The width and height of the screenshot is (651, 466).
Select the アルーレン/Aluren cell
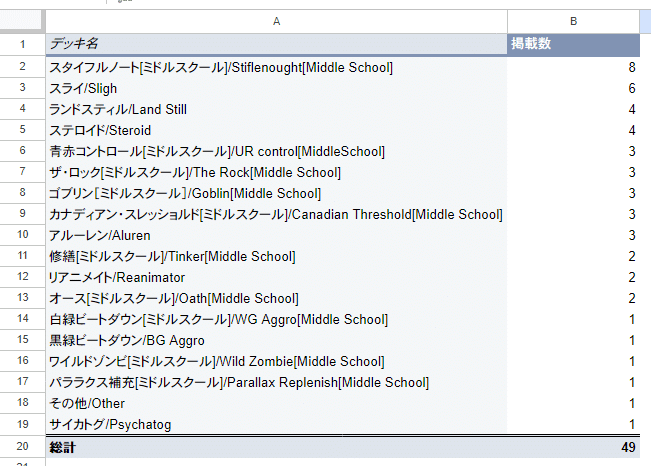[277, 235]
